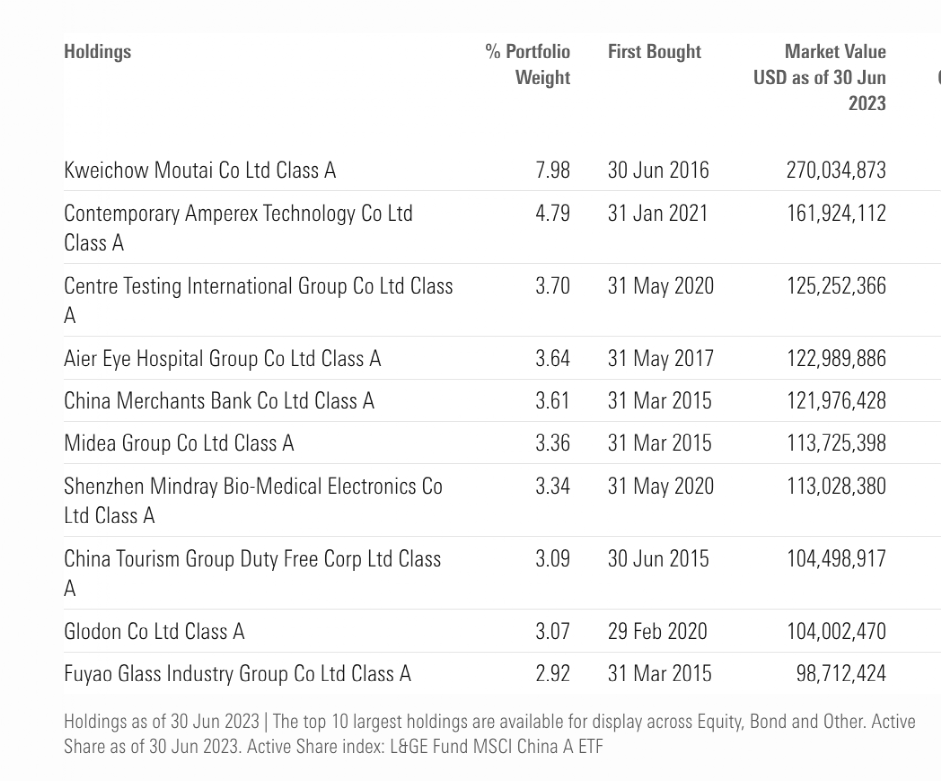This screenshot has width=941, height=781.
Task: Select market value 161,924,112 cell
Action: tap(836, 213)
